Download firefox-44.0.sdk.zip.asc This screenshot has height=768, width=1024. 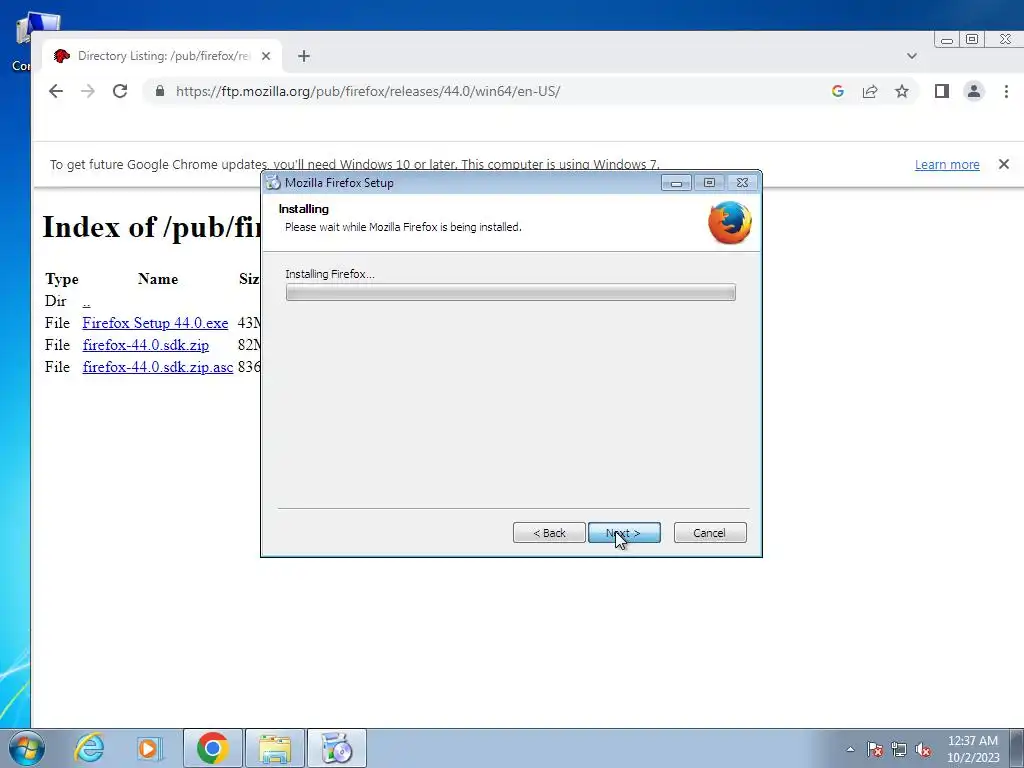coord(158,367)
